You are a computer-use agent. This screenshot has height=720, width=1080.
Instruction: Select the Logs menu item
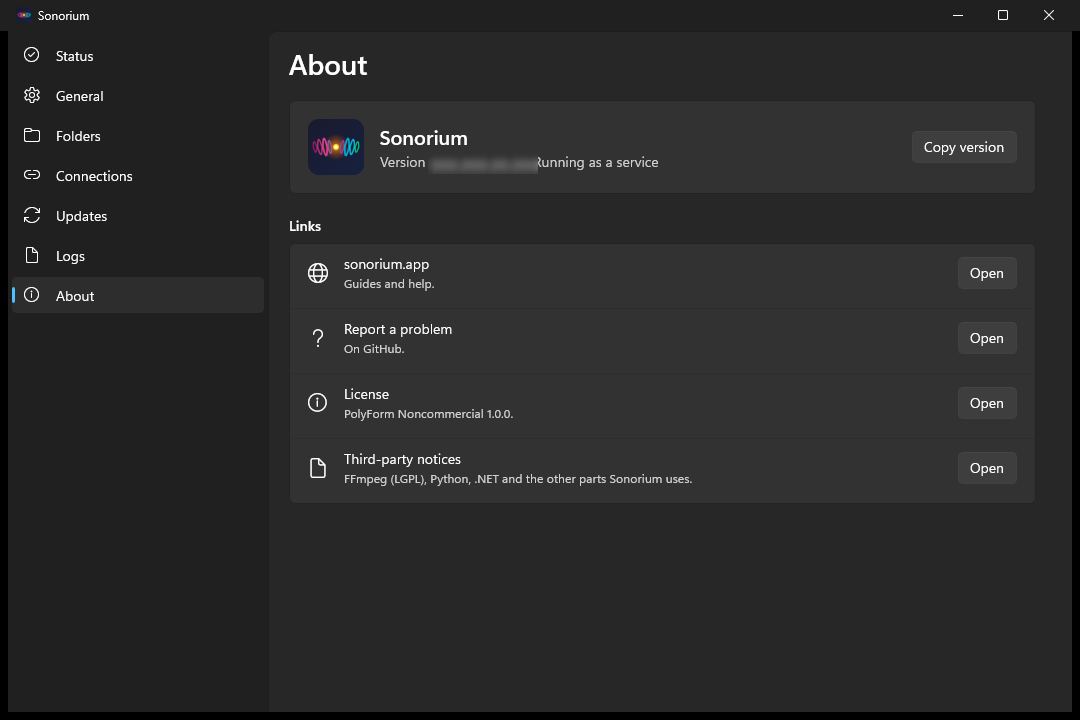tap(138, 256)
